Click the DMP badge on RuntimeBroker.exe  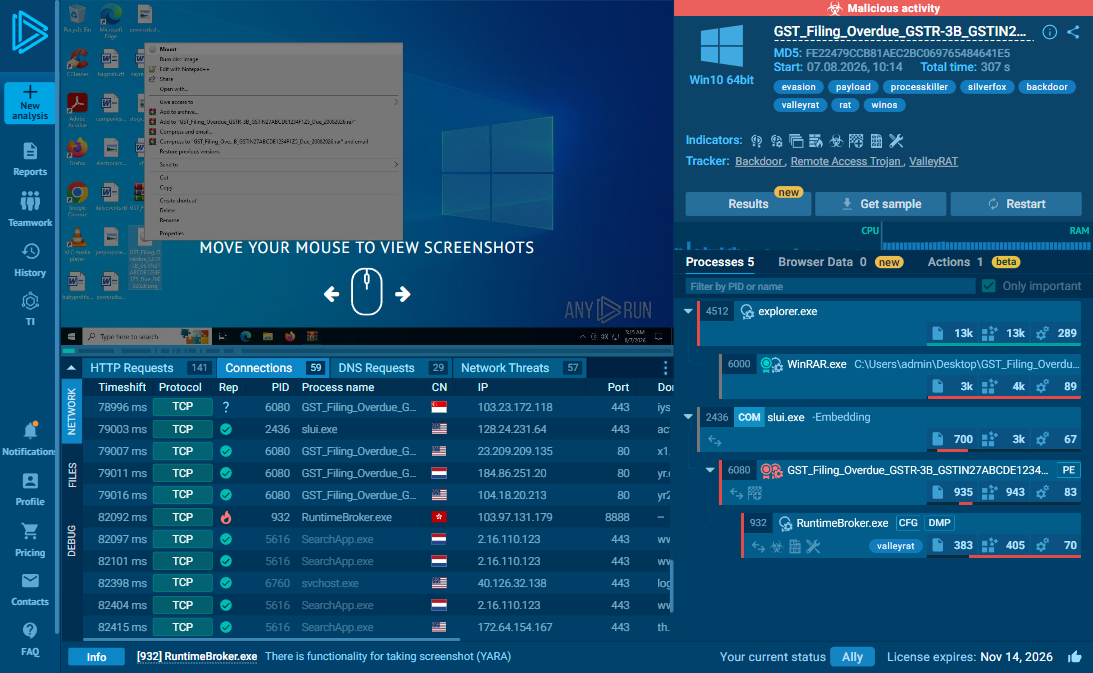point(939,523)
